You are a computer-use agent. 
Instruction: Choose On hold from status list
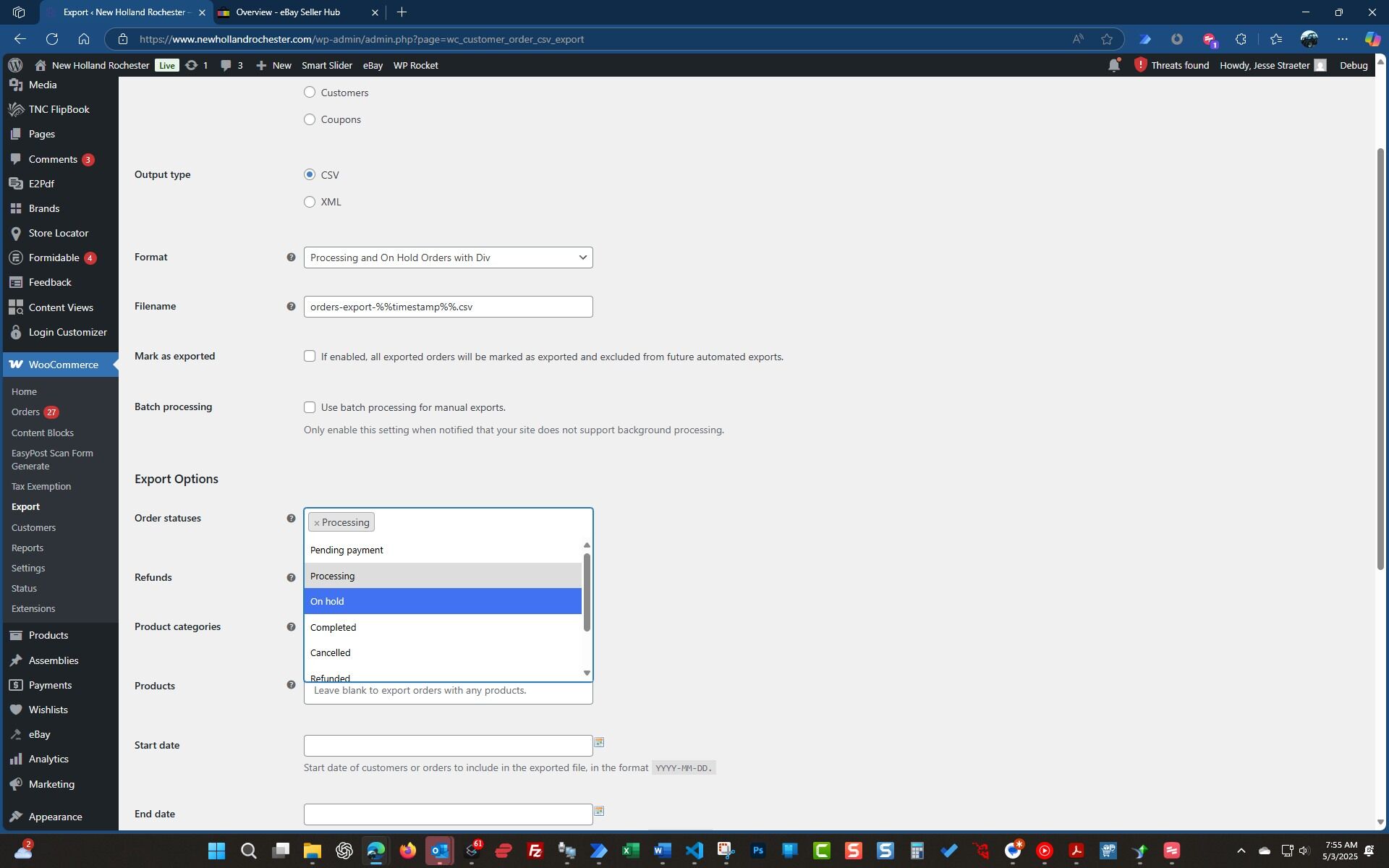coord(442,602)
